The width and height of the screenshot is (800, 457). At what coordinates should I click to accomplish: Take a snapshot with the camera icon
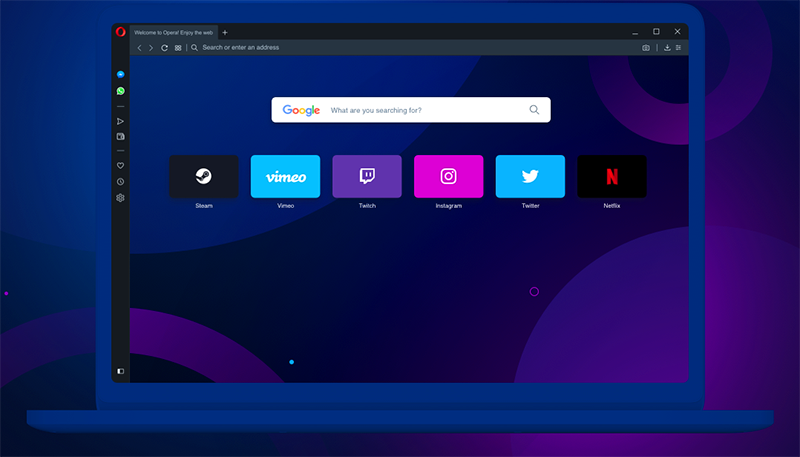(x=646, y=47)
